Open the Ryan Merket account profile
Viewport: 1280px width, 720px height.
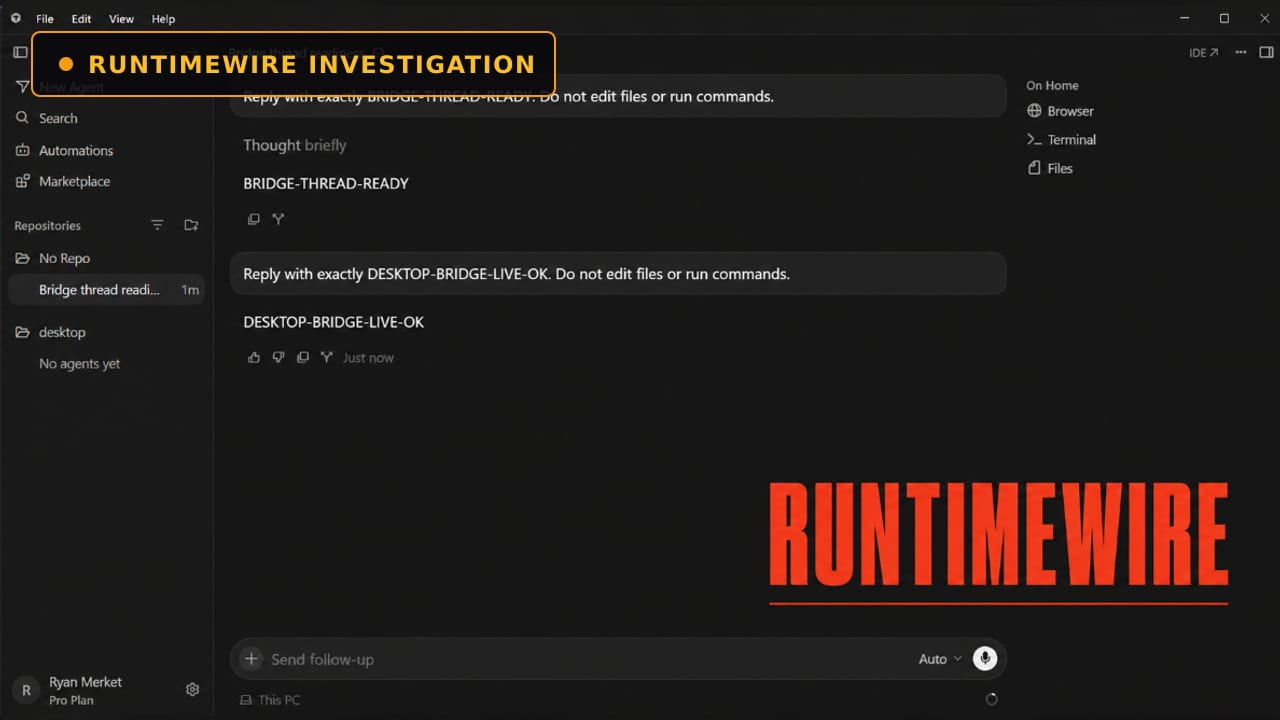click(85, 690)
